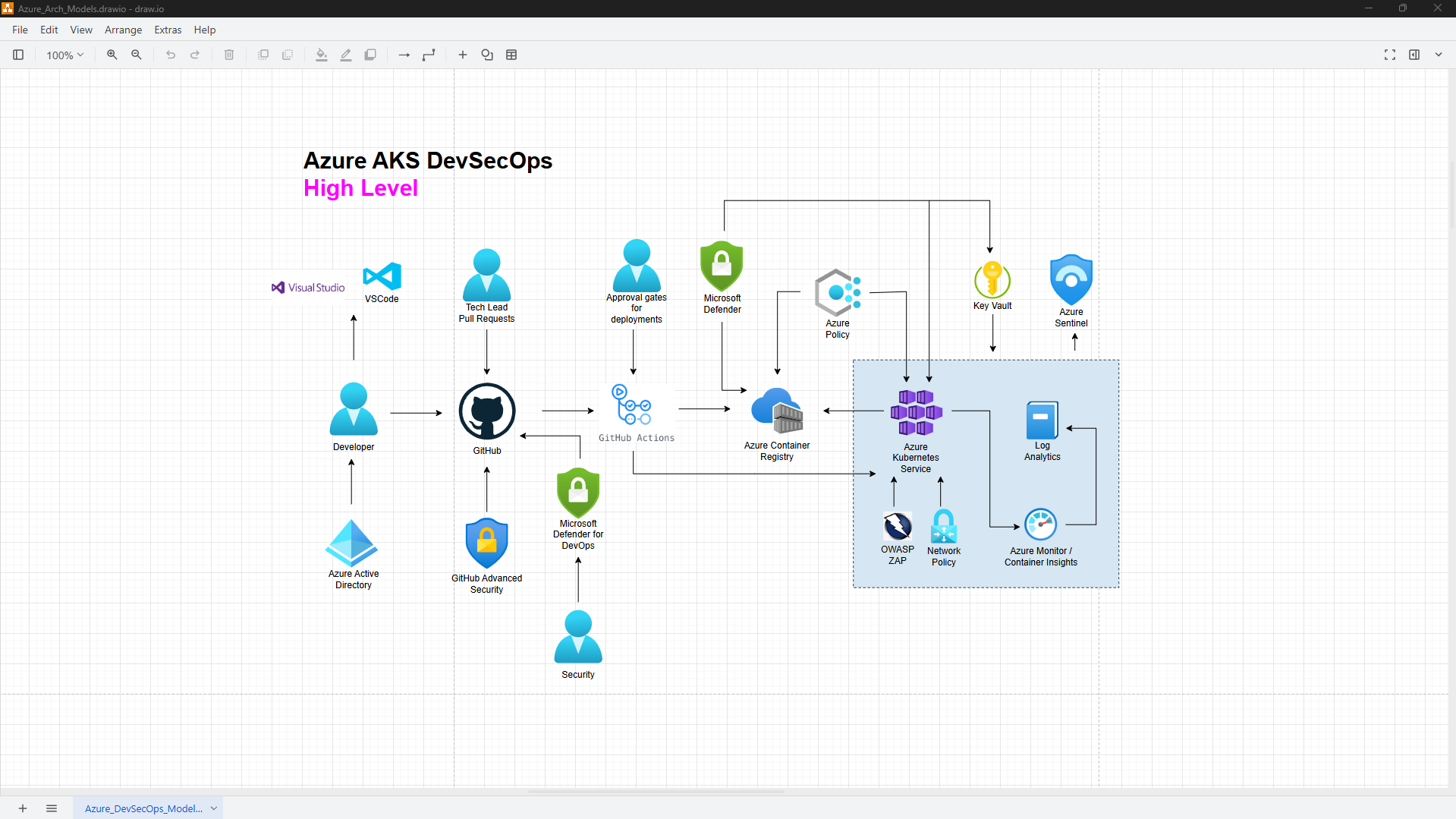Image resolution: width=1456 pixels, height=819 pixels.
Task: Open the Line Color pencil tool
Action: (x=346, y=55)
